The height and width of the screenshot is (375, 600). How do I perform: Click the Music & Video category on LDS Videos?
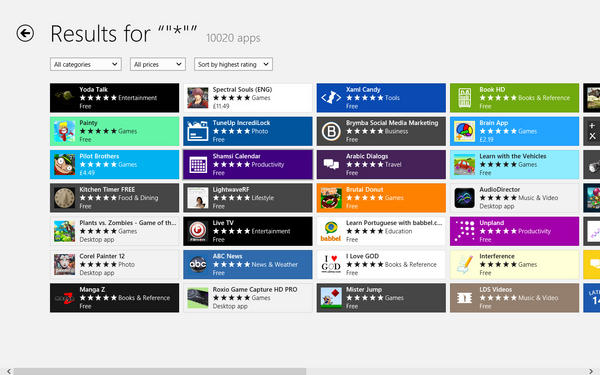pos(538,298)
